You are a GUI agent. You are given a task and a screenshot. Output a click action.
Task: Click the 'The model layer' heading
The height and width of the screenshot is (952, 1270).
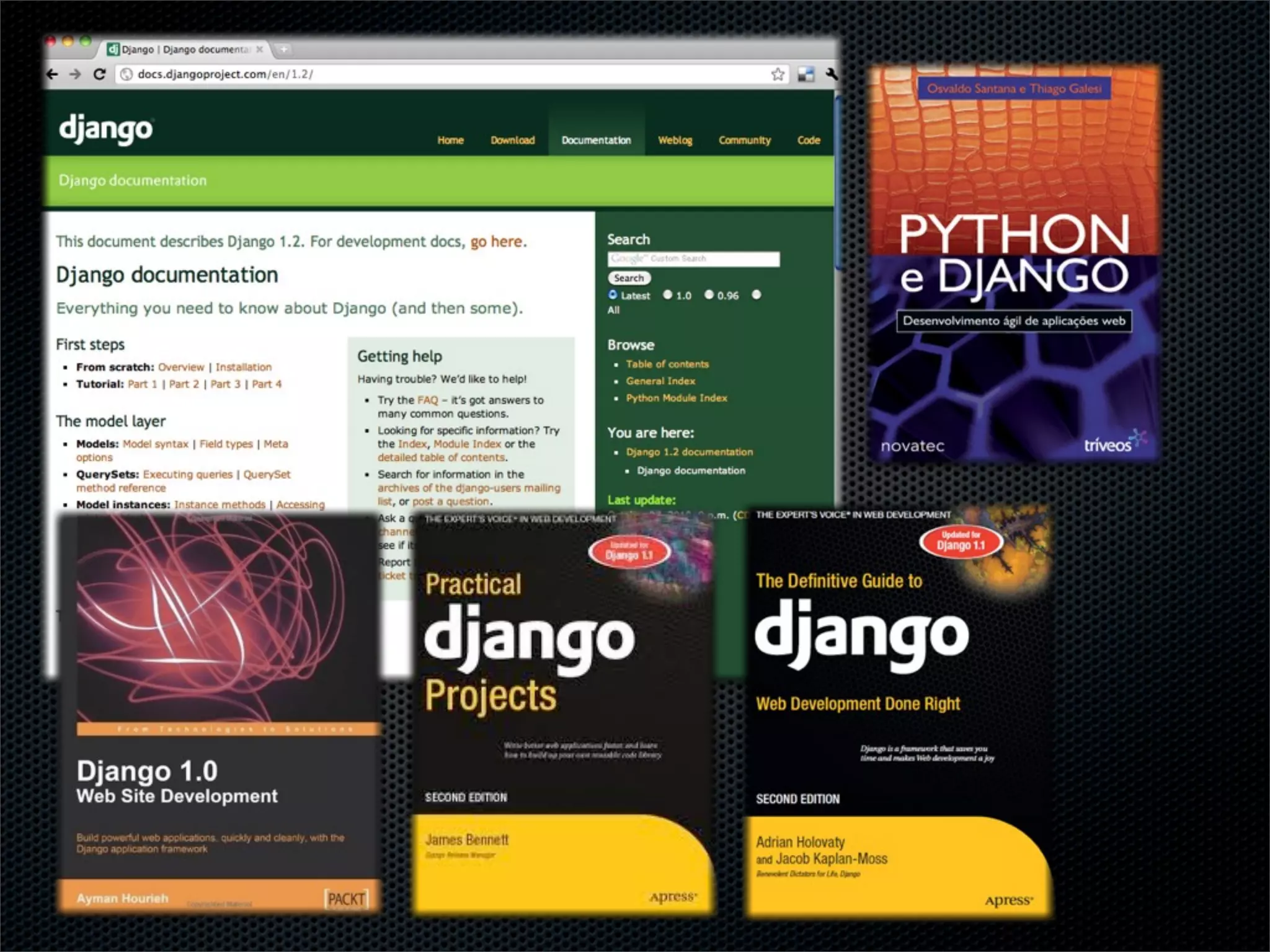(111, 421)
